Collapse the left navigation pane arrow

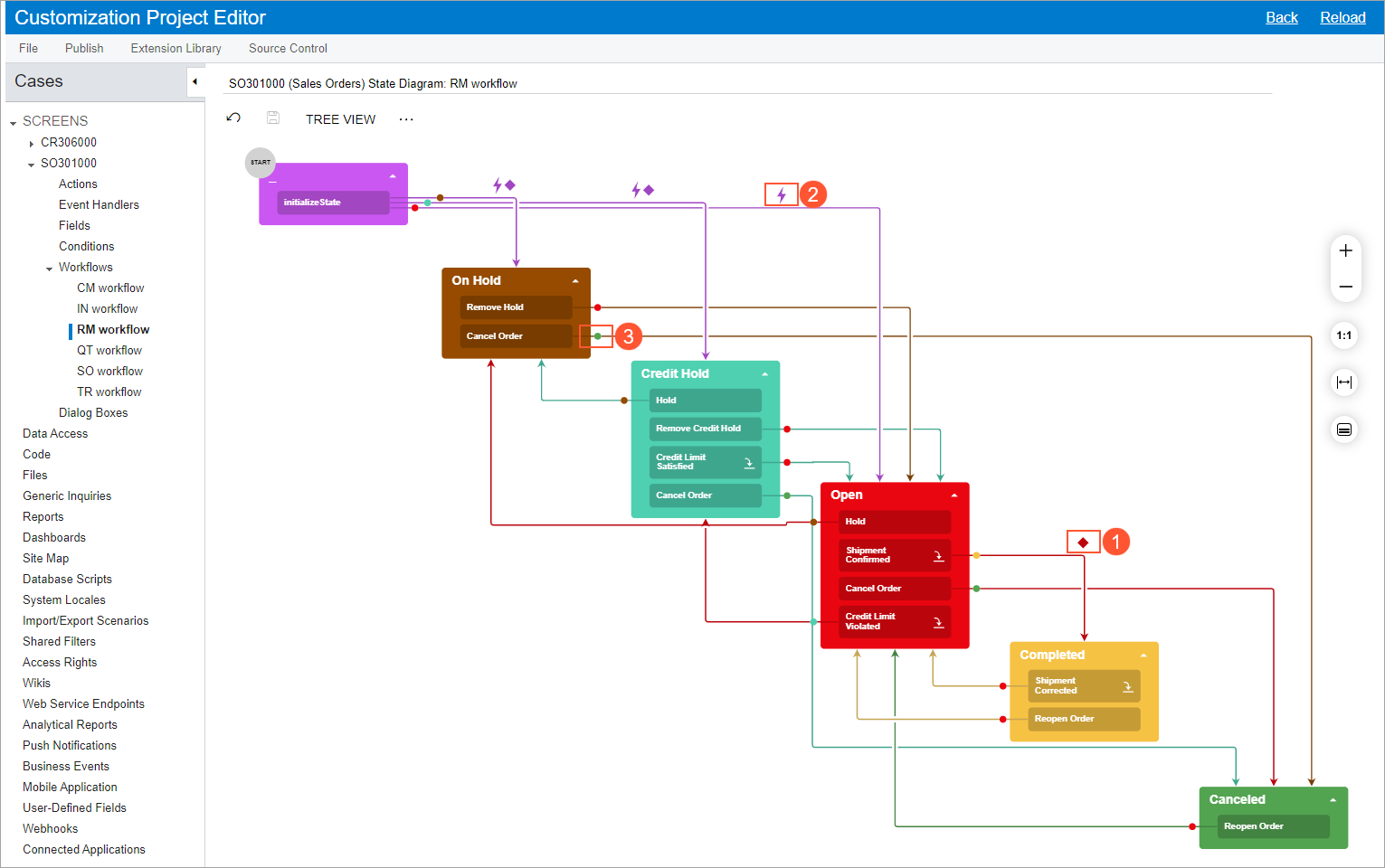[x=194, y=82]
